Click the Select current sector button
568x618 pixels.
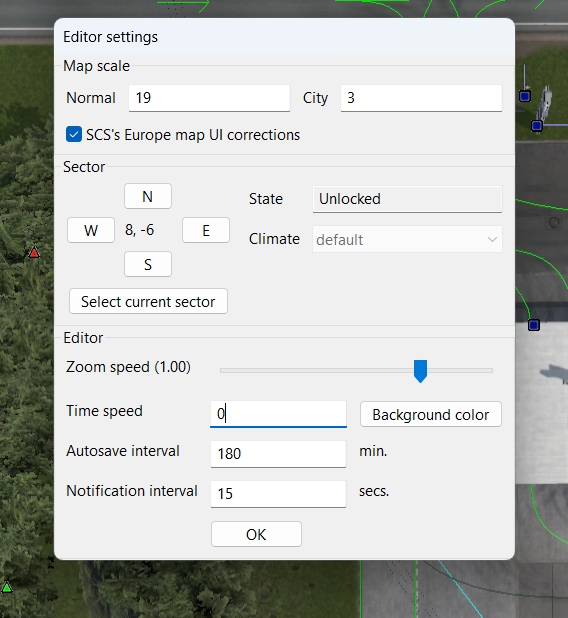point(148,302)
